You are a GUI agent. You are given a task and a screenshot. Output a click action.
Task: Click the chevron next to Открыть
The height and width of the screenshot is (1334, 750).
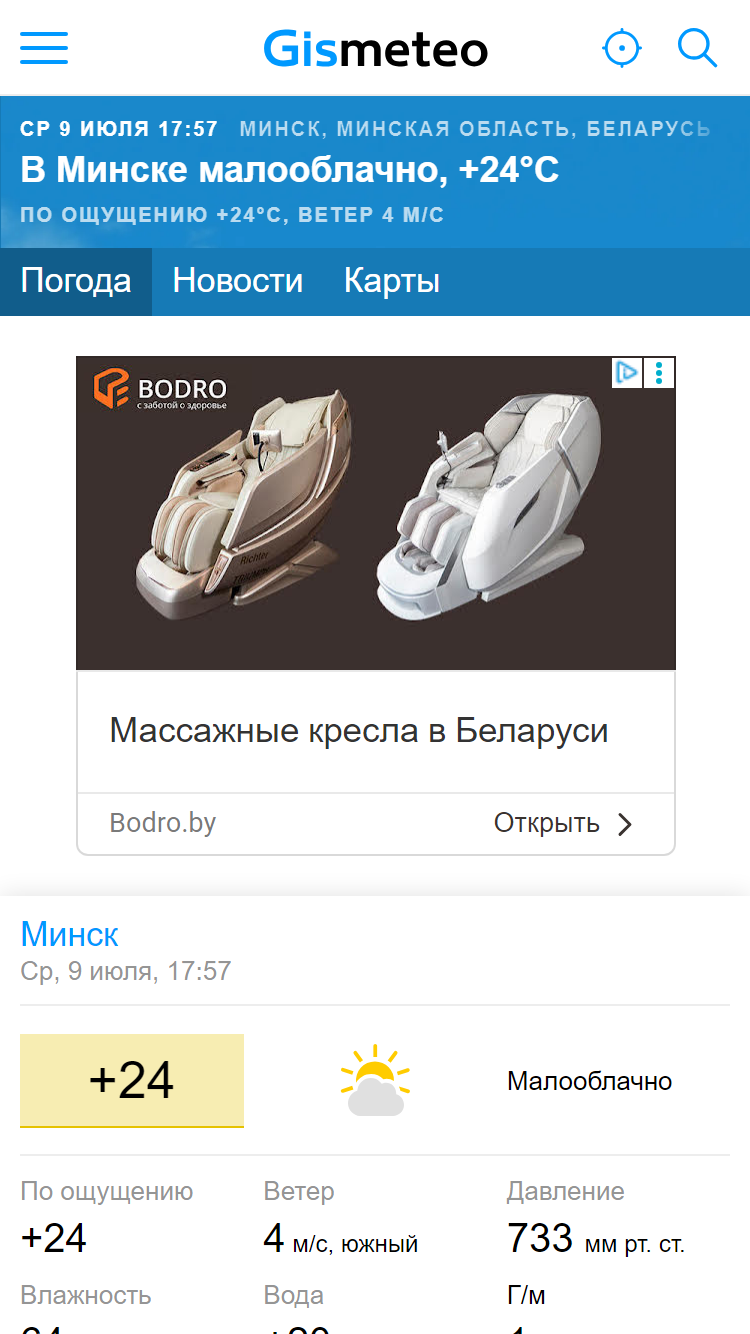[x=625, y=824]
